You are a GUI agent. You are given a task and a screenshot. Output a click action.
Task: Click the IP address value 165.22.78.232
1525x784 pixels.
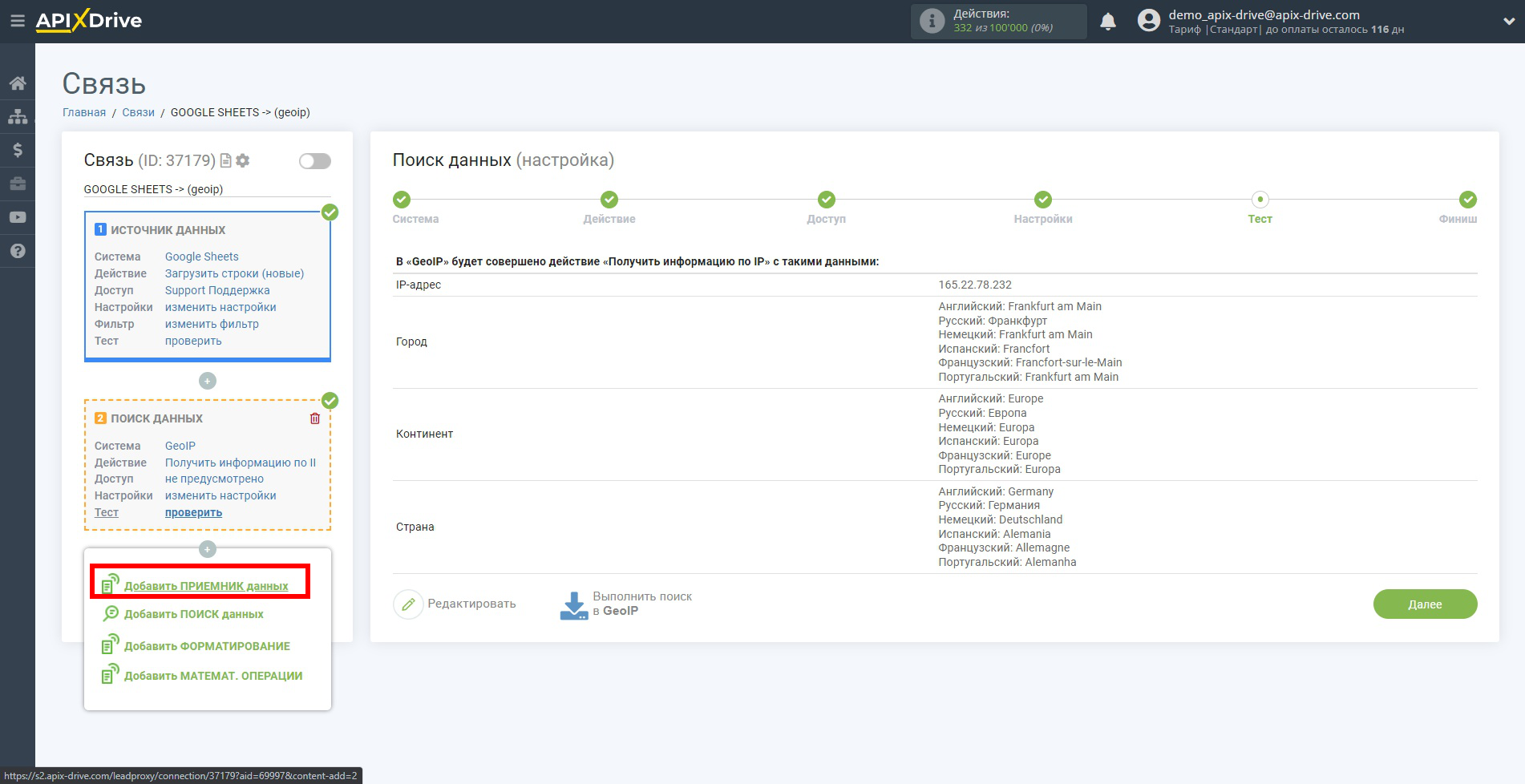(975, 285)
